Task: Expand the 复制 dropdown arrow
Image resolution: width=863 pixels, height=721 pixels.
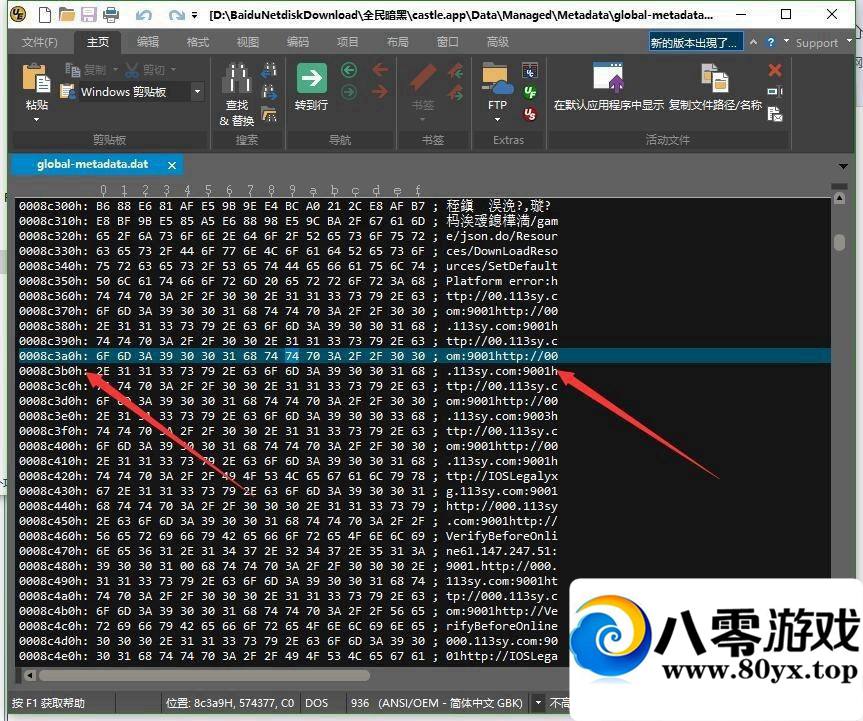Action: coord(116,70)
